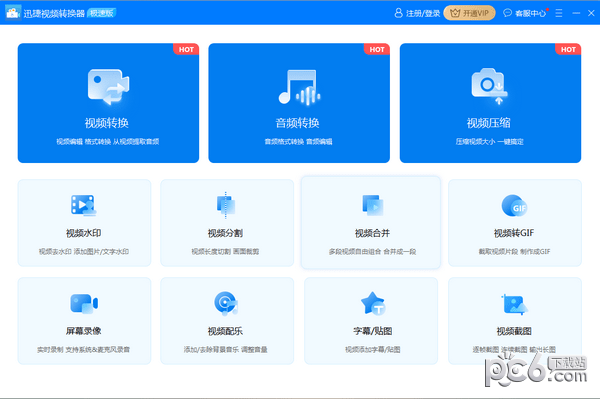
Task: Click description 截取视频片段 制作成GIF
Action: click(514, 251)
